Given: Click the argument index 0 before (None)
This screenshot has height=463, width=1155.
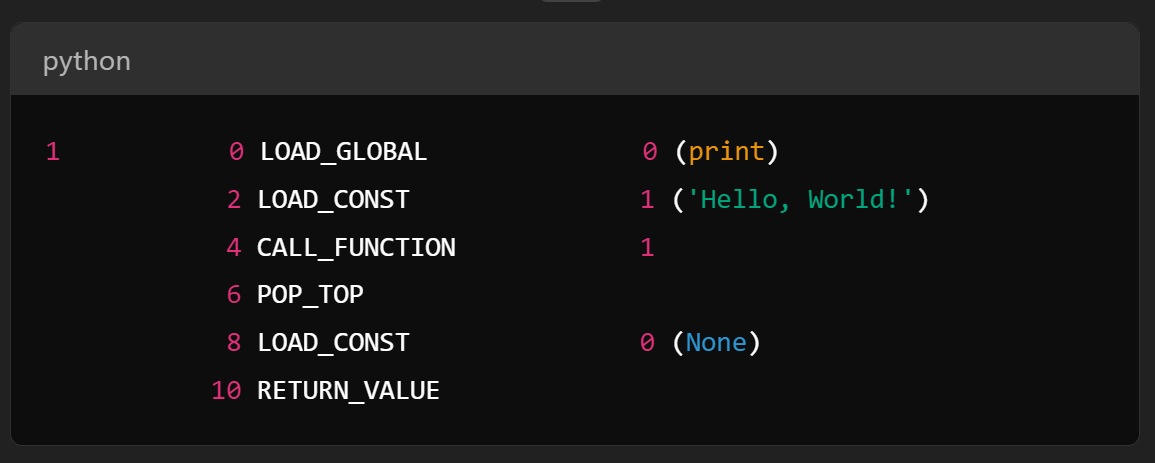Looking at the screenshot, I should click(x=647, y=343).
